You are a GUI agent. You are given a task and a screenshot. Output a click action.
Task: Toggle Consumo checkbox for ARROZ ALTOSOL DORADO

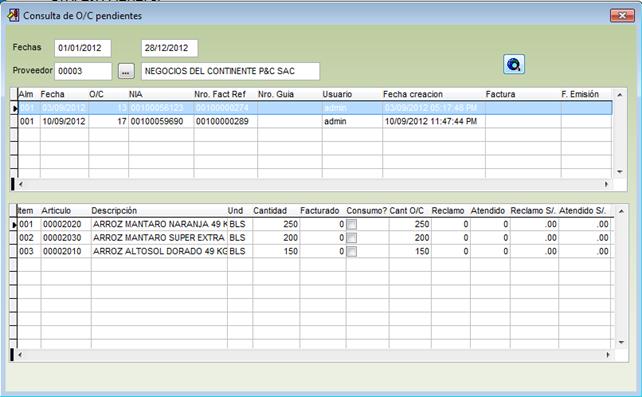click(x=352, y=251)
